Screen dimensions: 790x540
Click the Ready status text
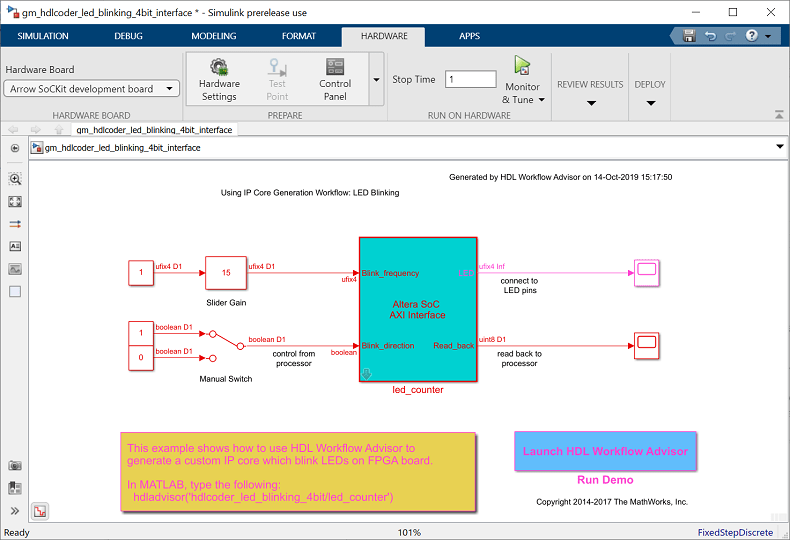pos(17,532)
